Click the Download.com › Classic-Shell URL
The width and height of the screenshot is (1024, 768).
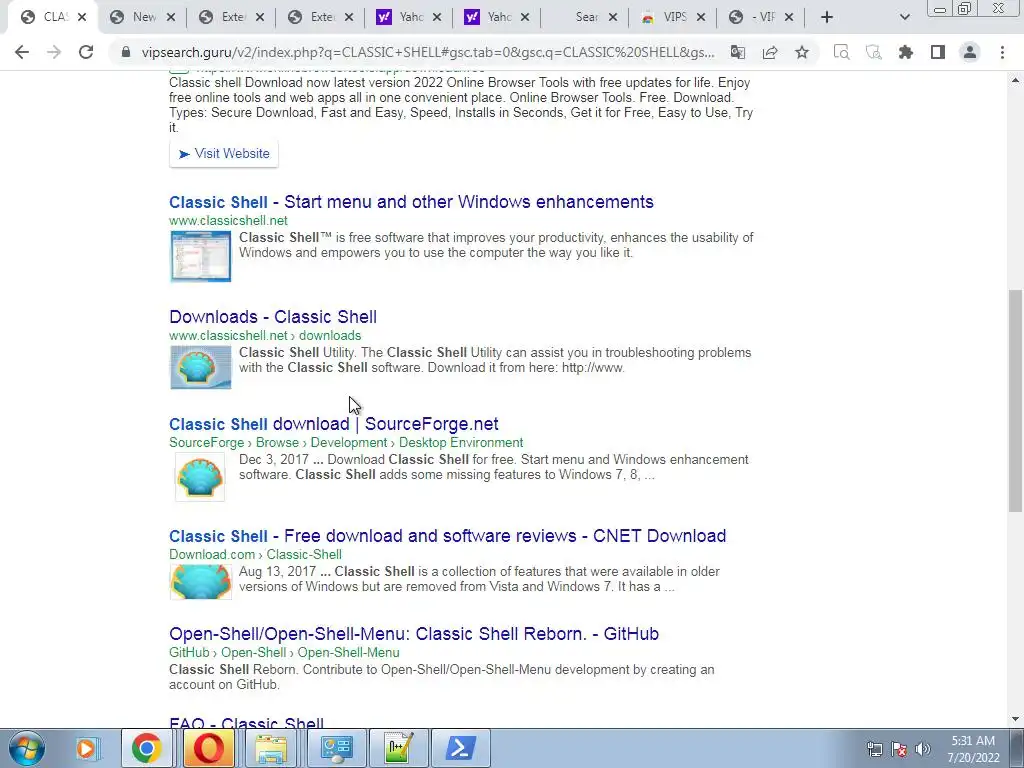pos(255,554)
